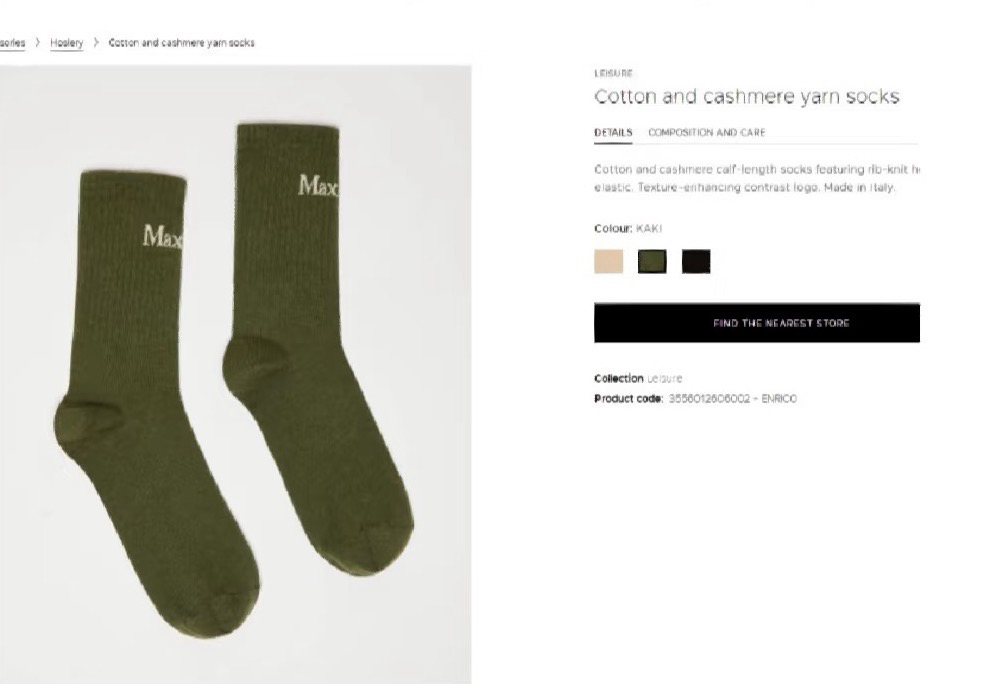Click the chevron separator after Hosiery
999x684 pixels.
click(96, 43)
